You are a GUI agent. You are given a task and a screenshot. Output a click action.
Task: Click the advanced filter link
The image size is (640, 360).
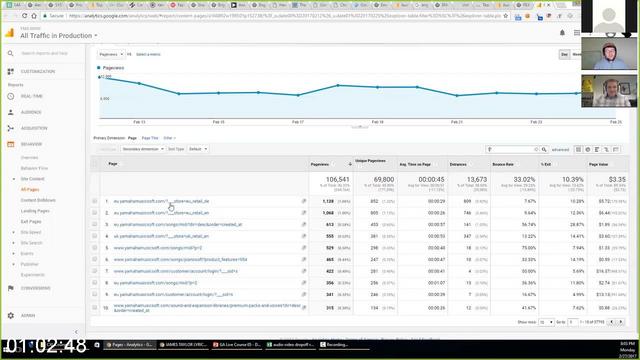coord(560,150)
